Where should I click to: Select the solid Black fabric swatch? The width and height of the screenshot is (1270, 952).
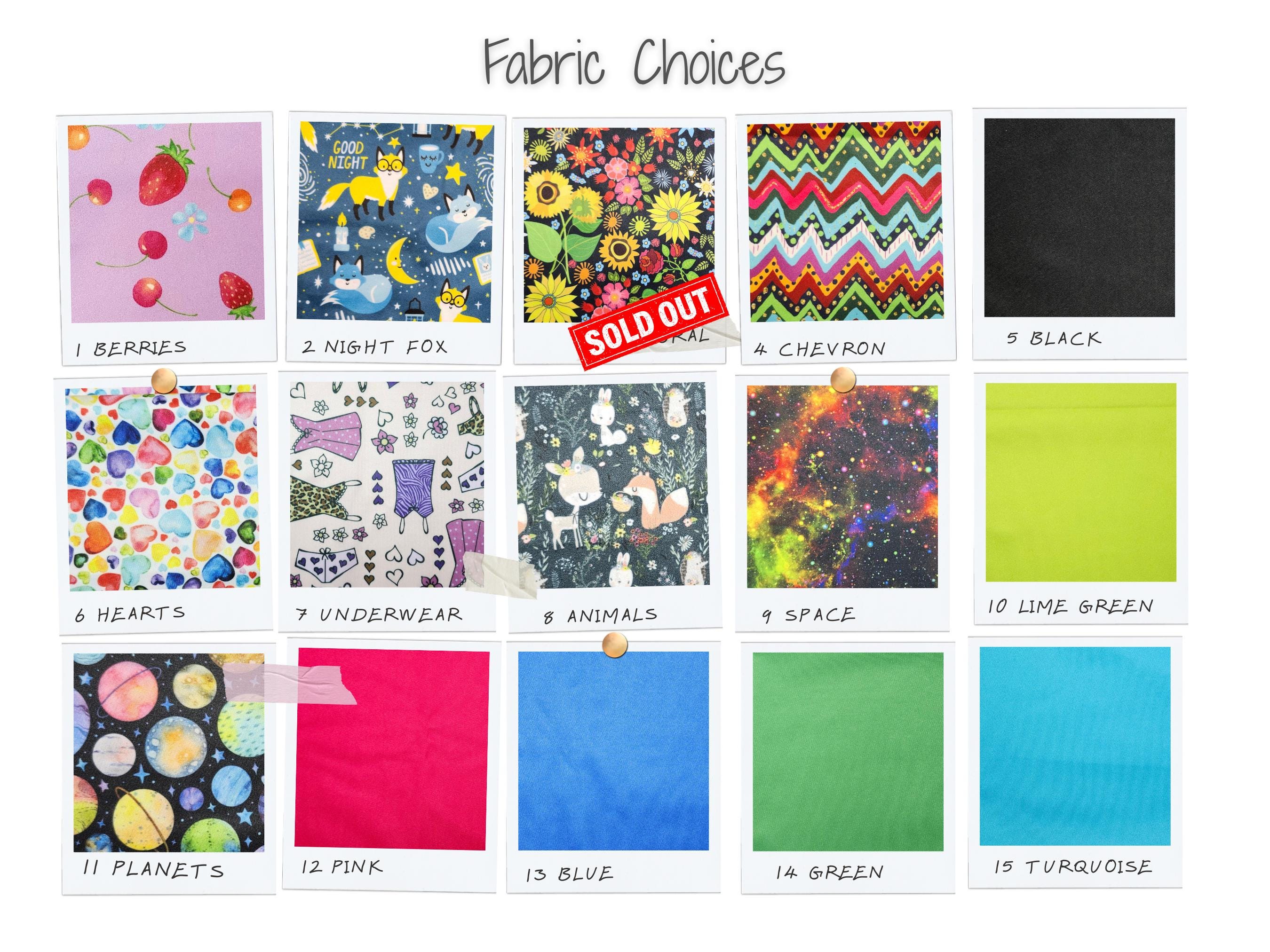(x=1079, y=218)
